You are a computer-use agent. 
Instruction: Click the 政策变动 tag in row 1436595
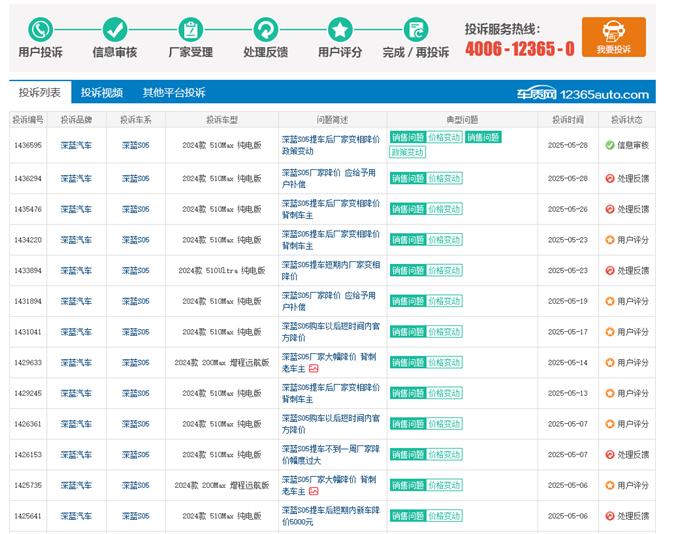click(x=407, y=152)
